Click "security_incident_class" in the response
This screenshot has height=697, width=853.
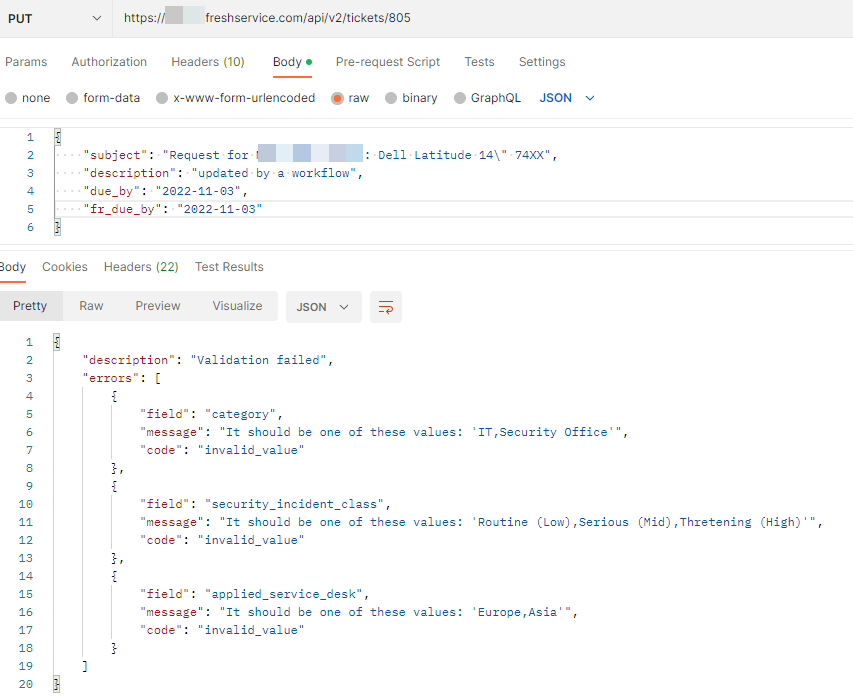click(x=294, y=504)
